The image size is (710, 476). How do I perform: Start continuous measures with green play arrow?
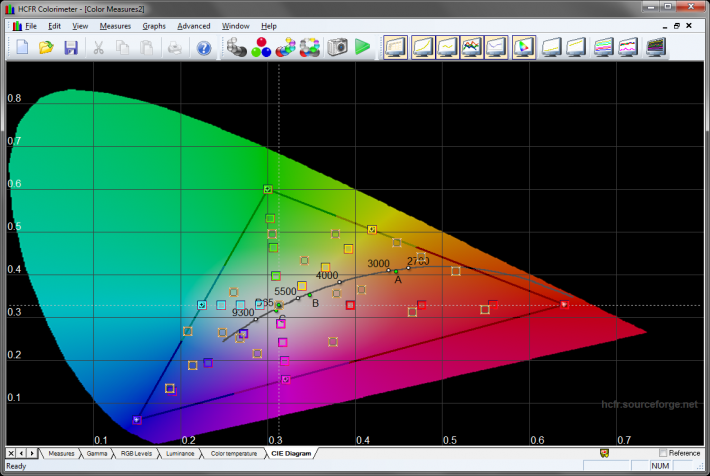tap(362, 47)
